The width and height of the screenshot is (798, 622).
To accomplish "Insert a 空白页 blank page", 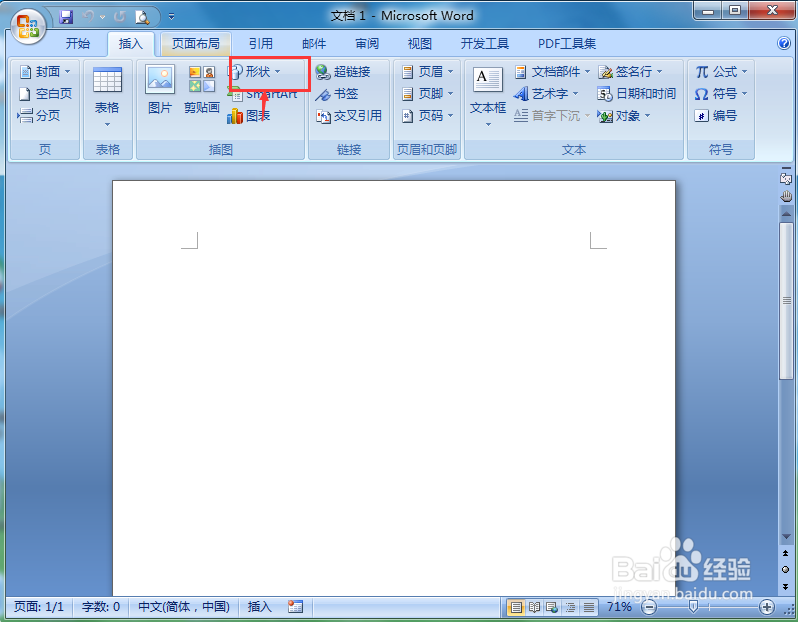I will point(45,94).
